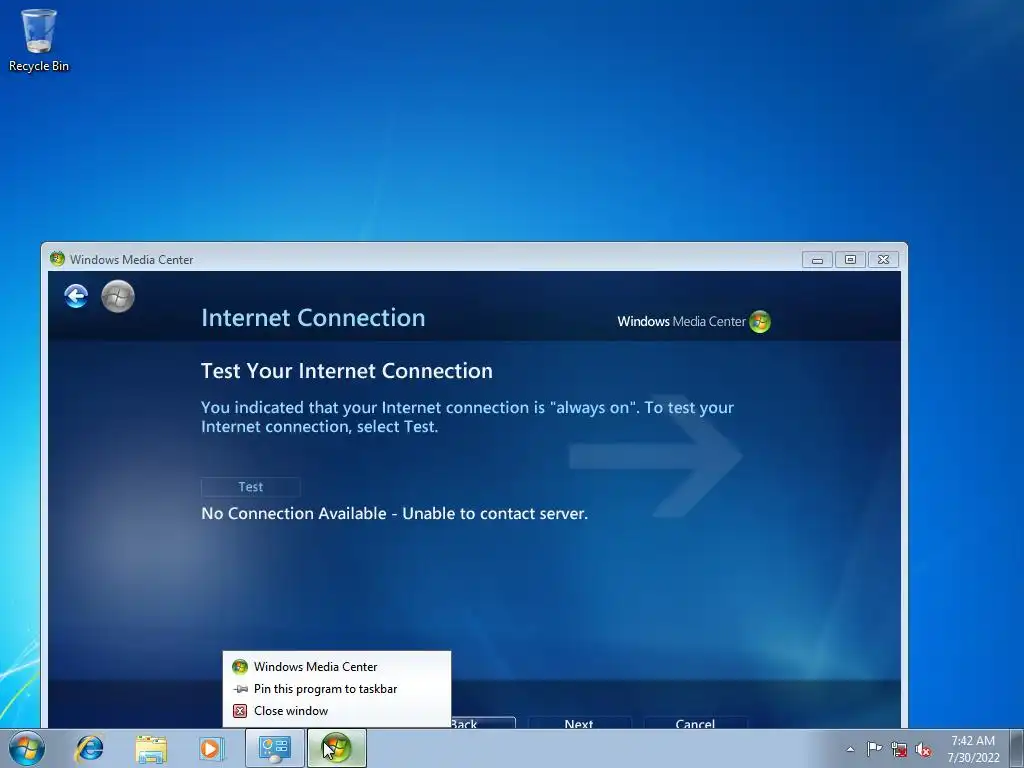Click the 'Internet Connection' page title
The image size is (1024, 768).
pyautogui.click(x=313, y=317)
